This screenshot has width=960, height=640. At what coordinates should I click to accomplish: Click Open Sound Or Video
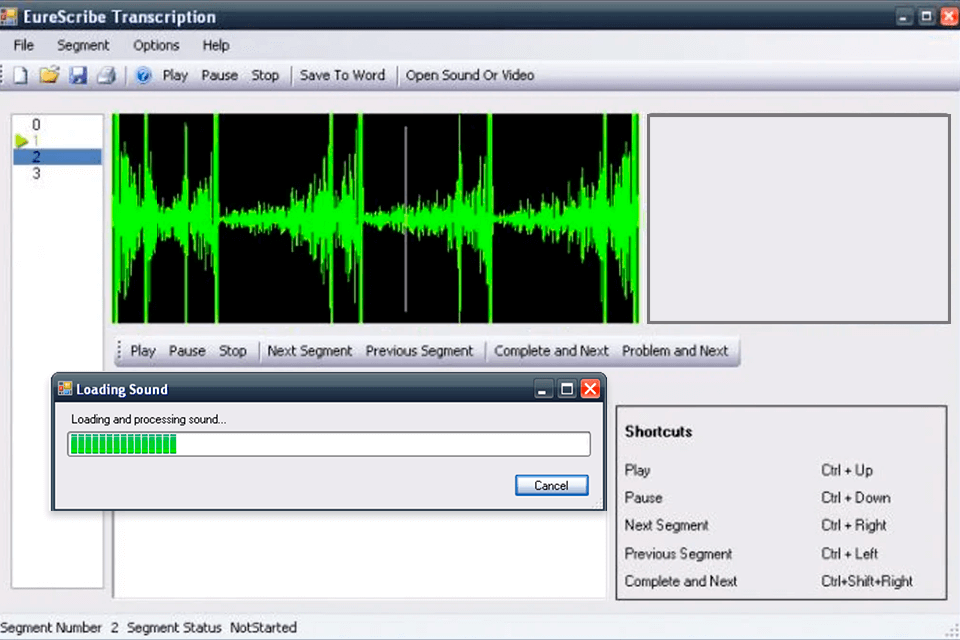[470, 75]
